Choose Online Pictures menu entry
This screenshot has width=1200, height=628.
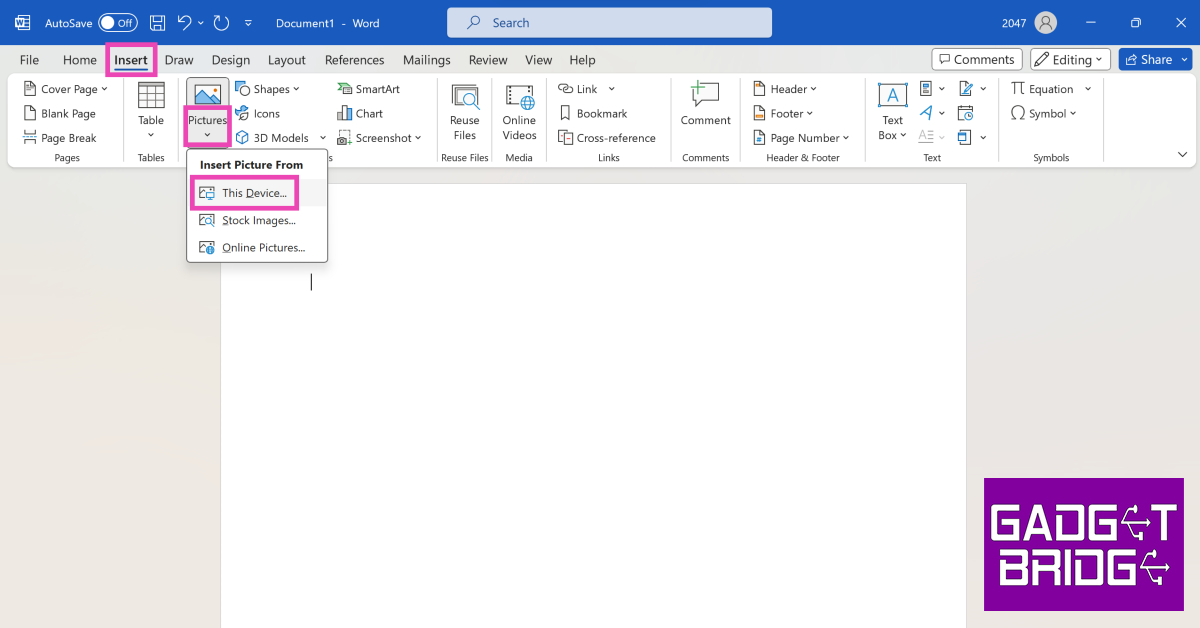pos(262,248)
